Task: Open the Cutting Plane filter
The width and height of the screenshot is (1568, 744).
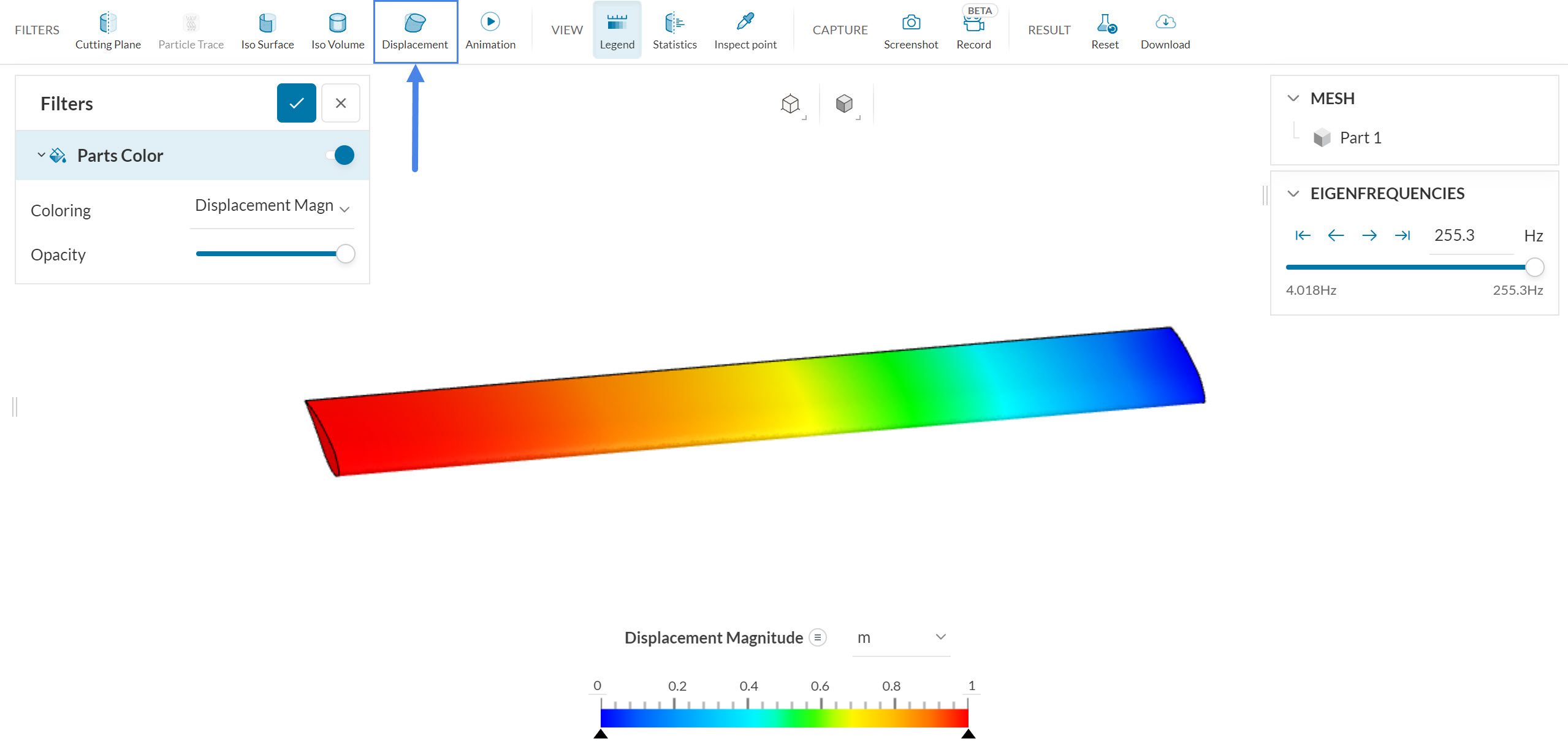Action: [x=108, y=31]
